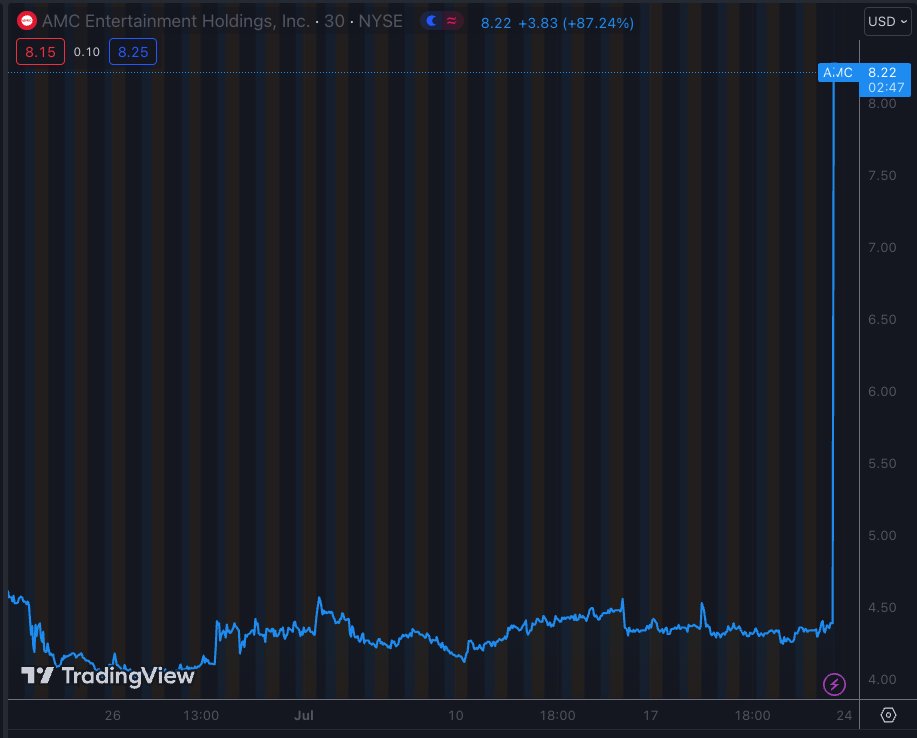This screenshot has height=738, width=917.
Task: Click the TradingView logo watermark
Action: pos(107,676)
